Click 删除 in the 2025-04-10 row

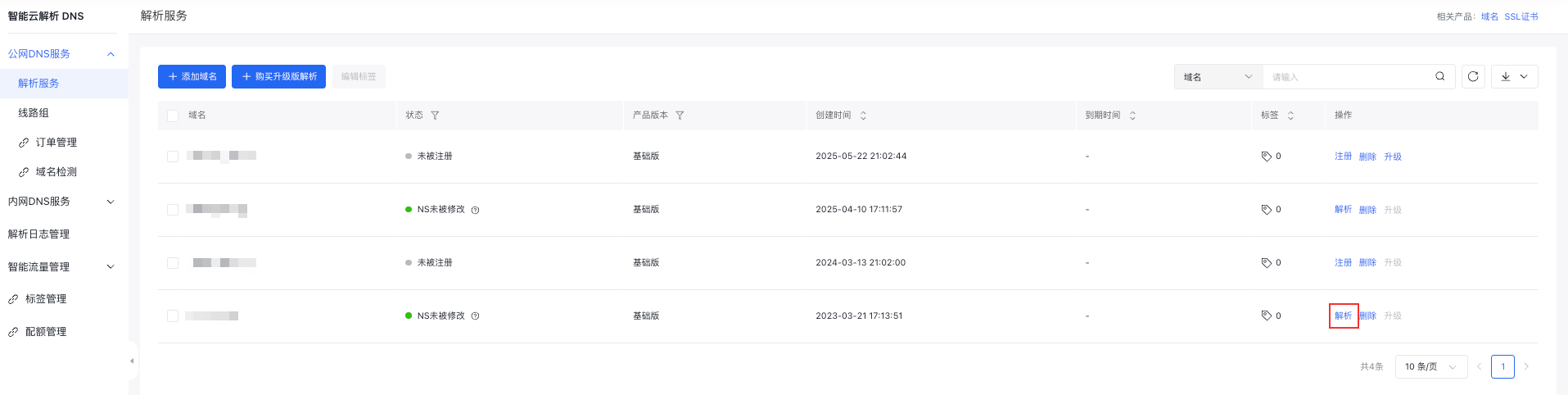tap(1367, 210)
